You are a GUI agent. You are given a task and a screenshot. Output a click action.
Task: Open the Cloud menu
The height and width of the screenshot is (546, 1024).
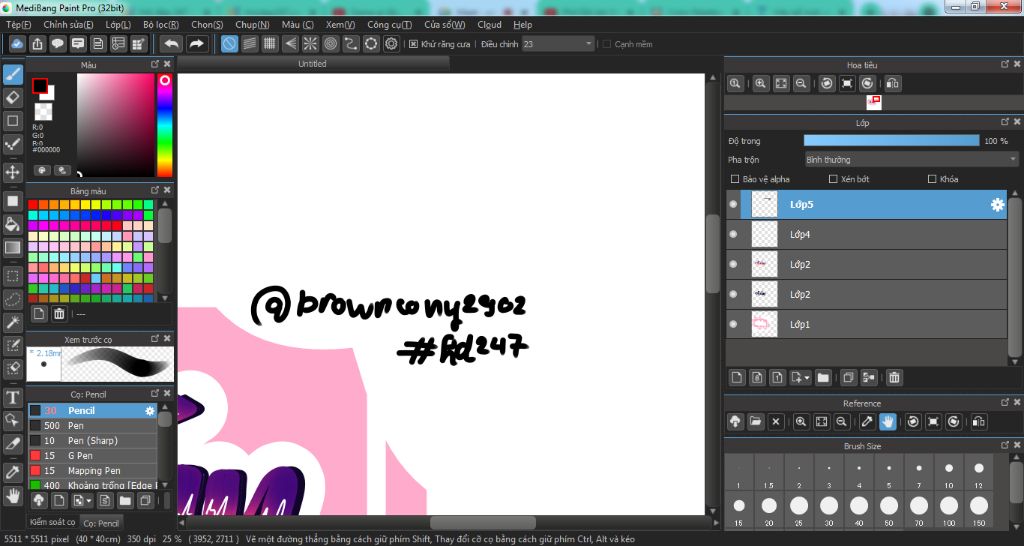click(x=489, y=25)
